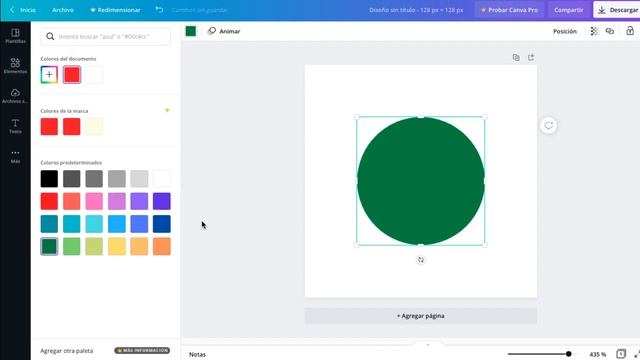Select the cream brand color swatch
The width and height of the screenshot is (640, 360).
coord(94,127)
